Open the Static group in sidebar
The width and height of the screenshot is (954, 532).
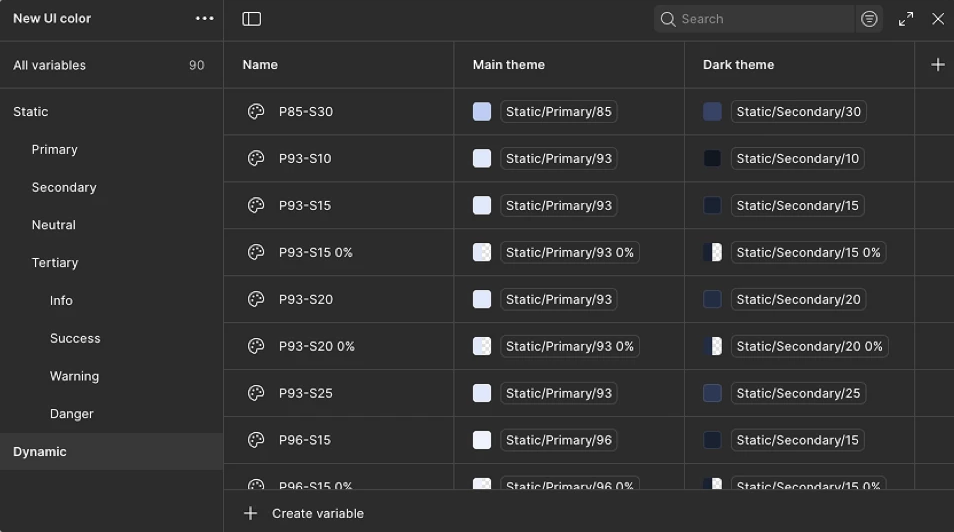coord(31,112)
